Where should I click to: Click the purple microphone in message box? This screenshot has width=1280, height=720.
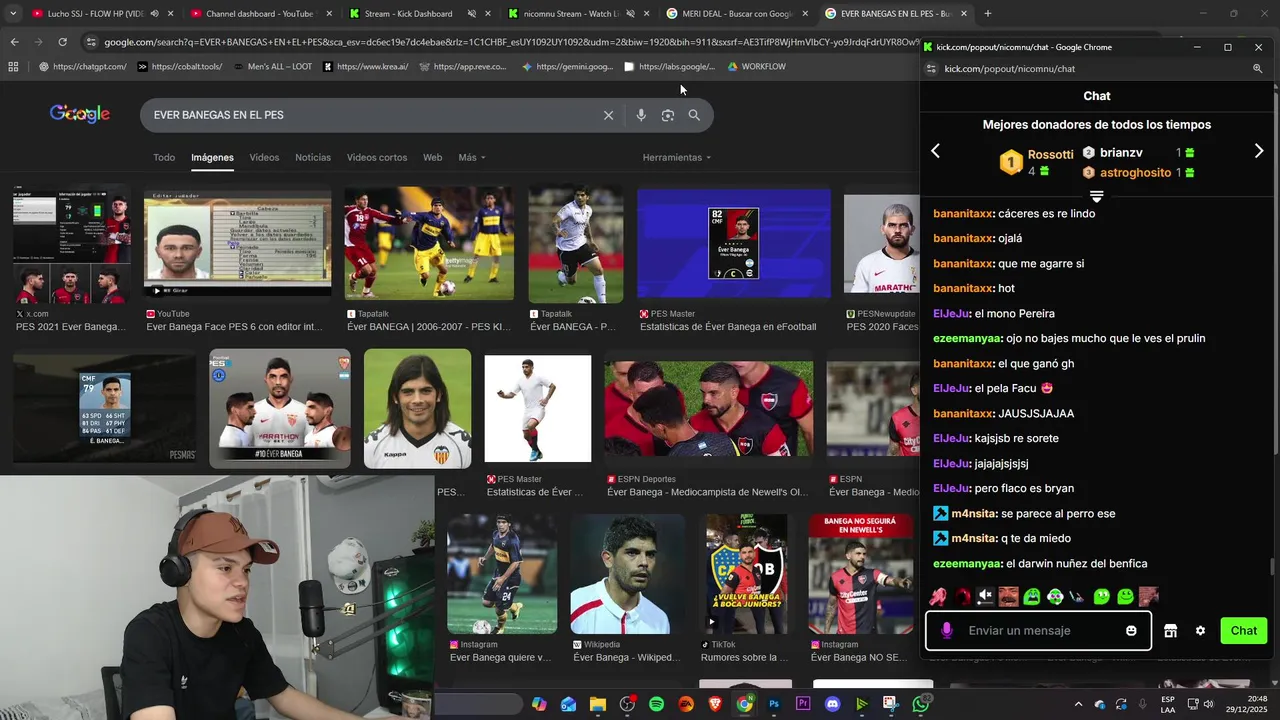[946, 631]
